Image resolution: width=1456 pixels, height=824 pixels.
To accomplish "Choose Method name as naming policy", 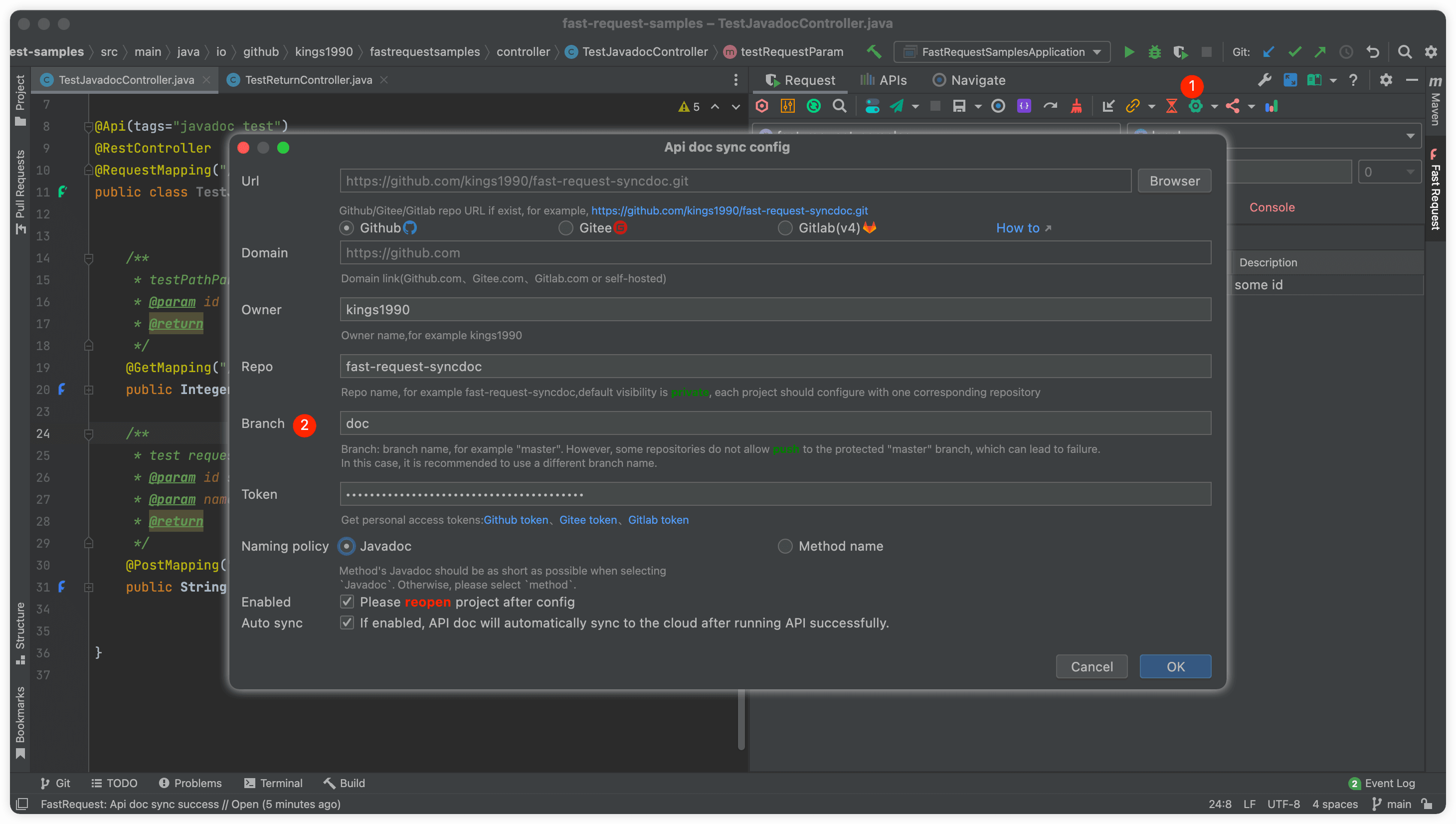I will tap(785, 546).
